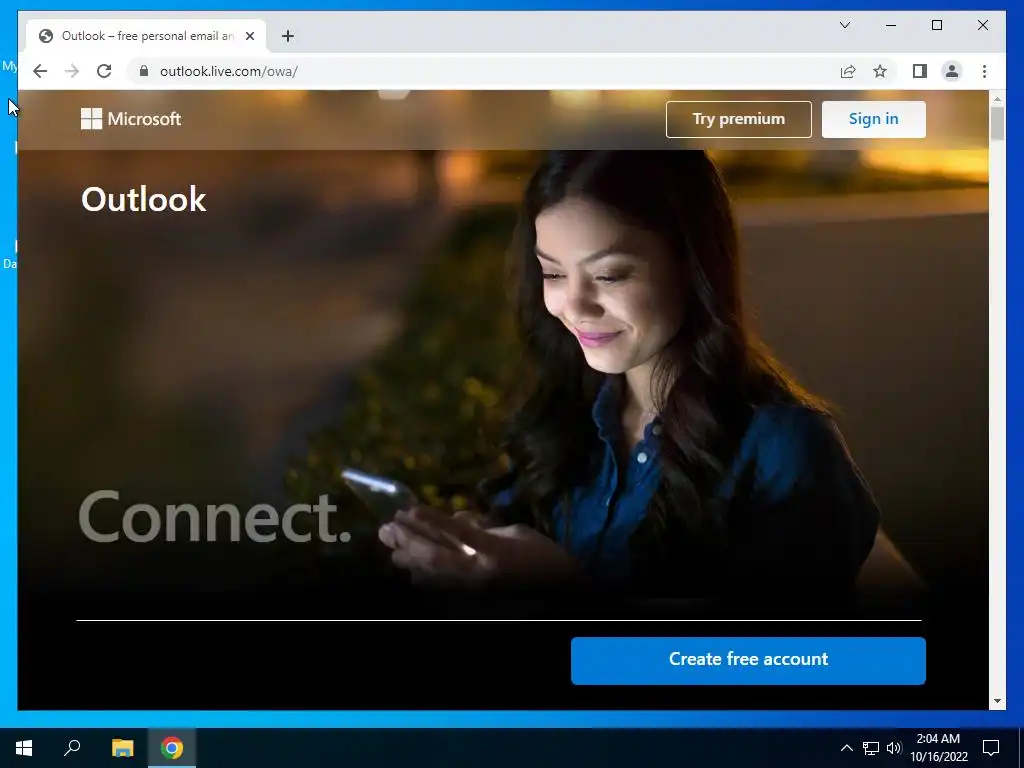Maximize the Chrome window
The image size is (1024, 768).
(936, 25)
